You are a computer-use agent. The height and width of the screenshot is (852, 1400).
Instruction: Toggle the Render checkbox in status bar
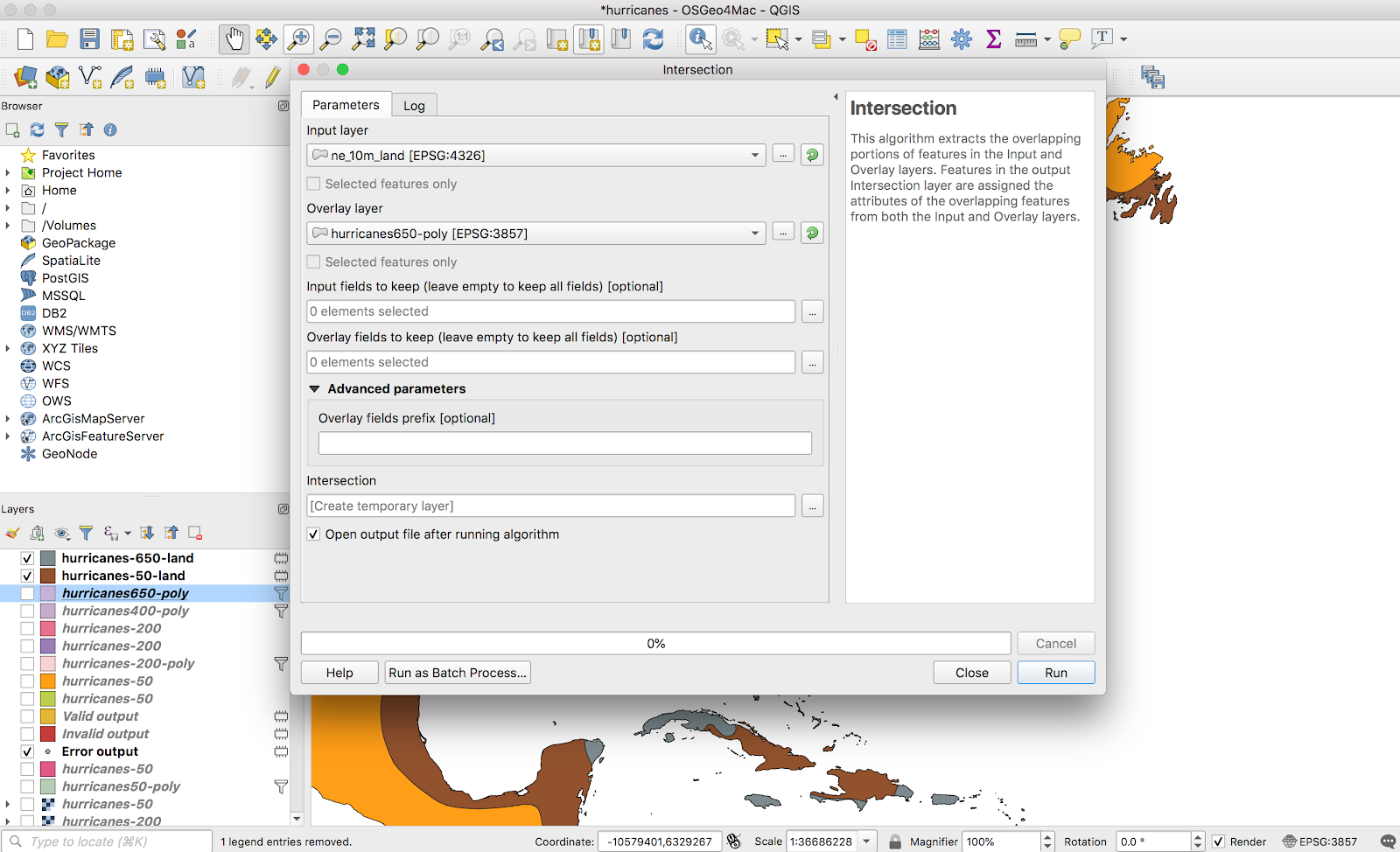[1218, 842]
